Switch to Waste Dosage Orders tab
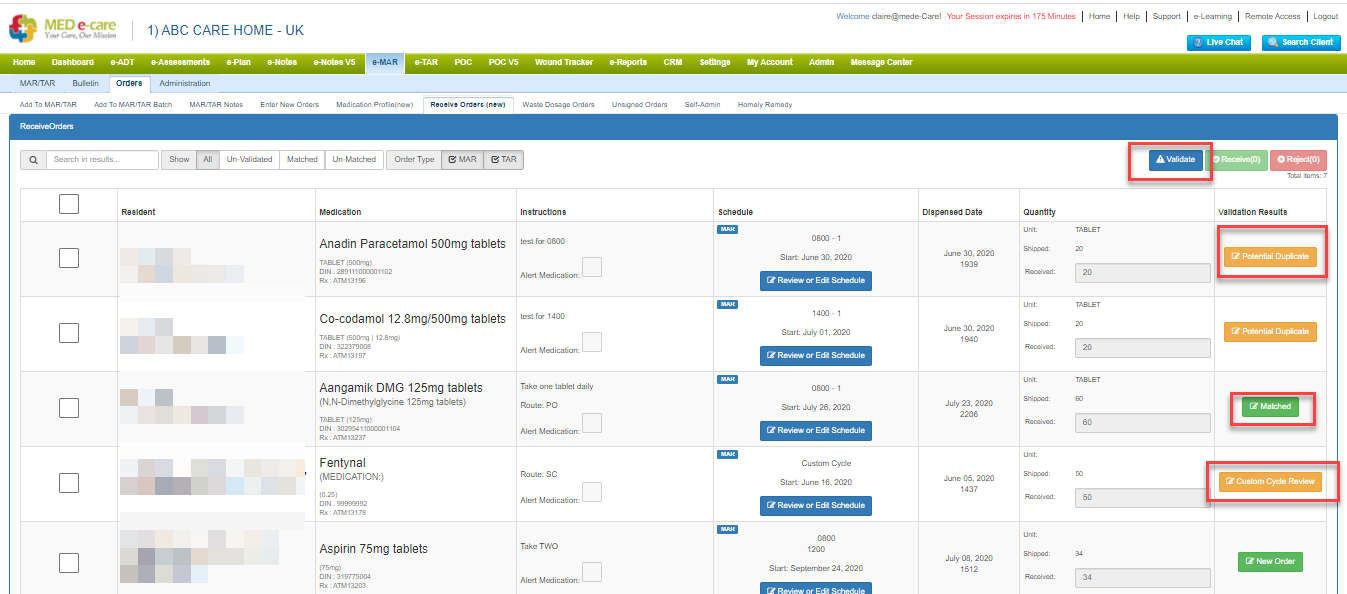Image resolution: width=1347 pixels, height=594 pixels. (558, 104)
